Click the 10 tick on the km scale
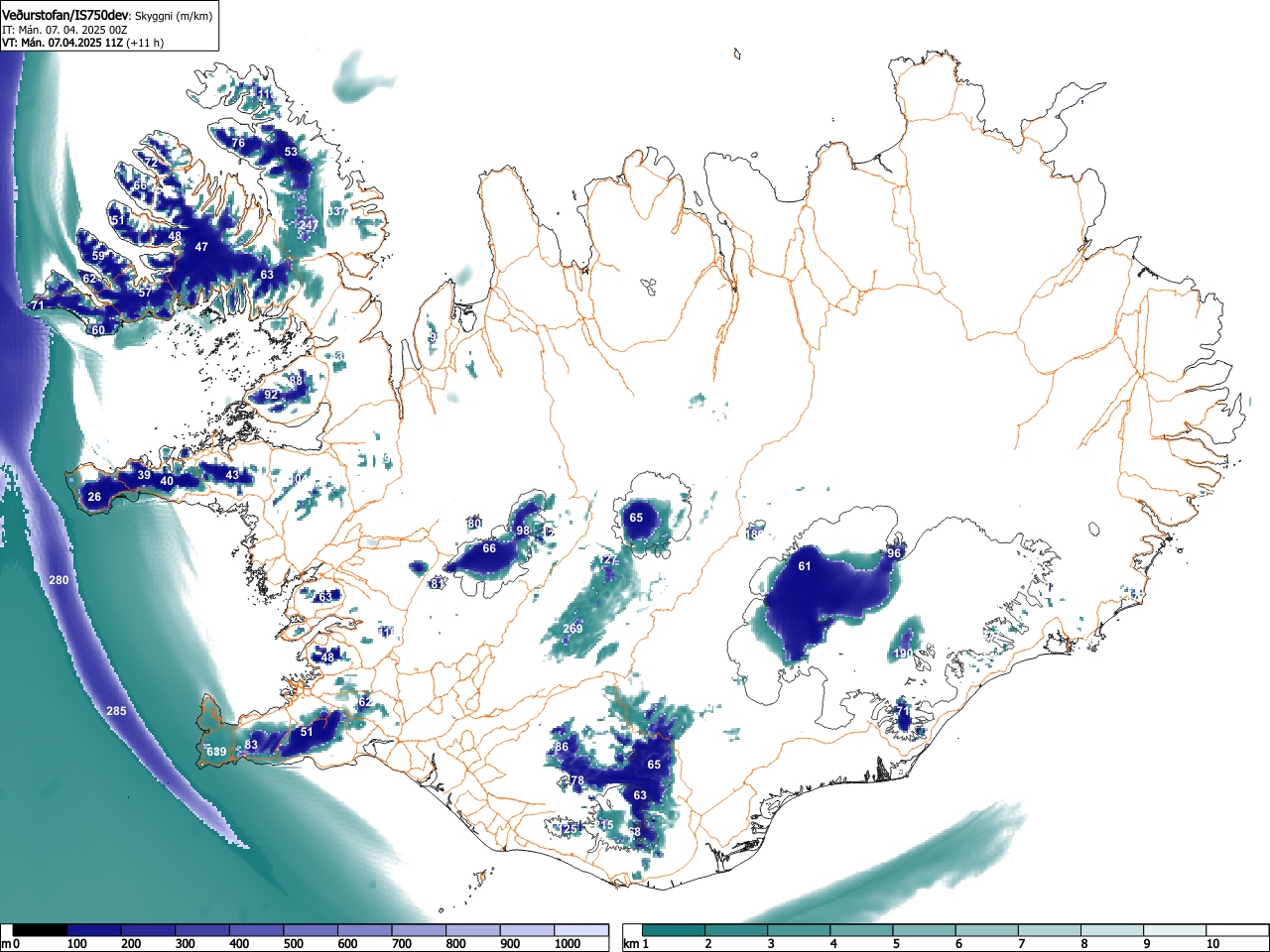 coord(1212,944)
